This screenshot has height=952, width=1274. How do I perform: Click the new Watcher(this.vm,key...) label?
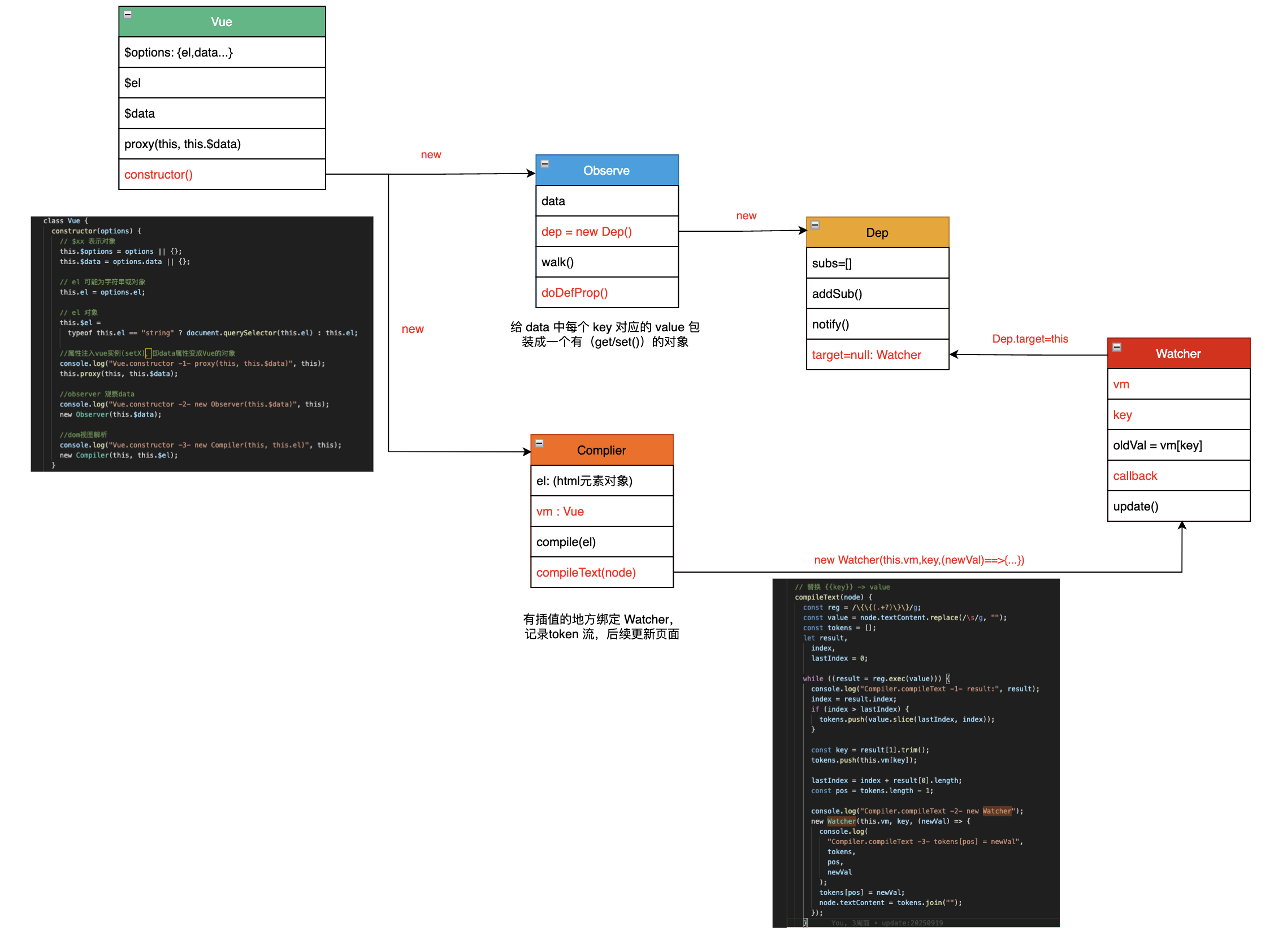click(918, 560)
